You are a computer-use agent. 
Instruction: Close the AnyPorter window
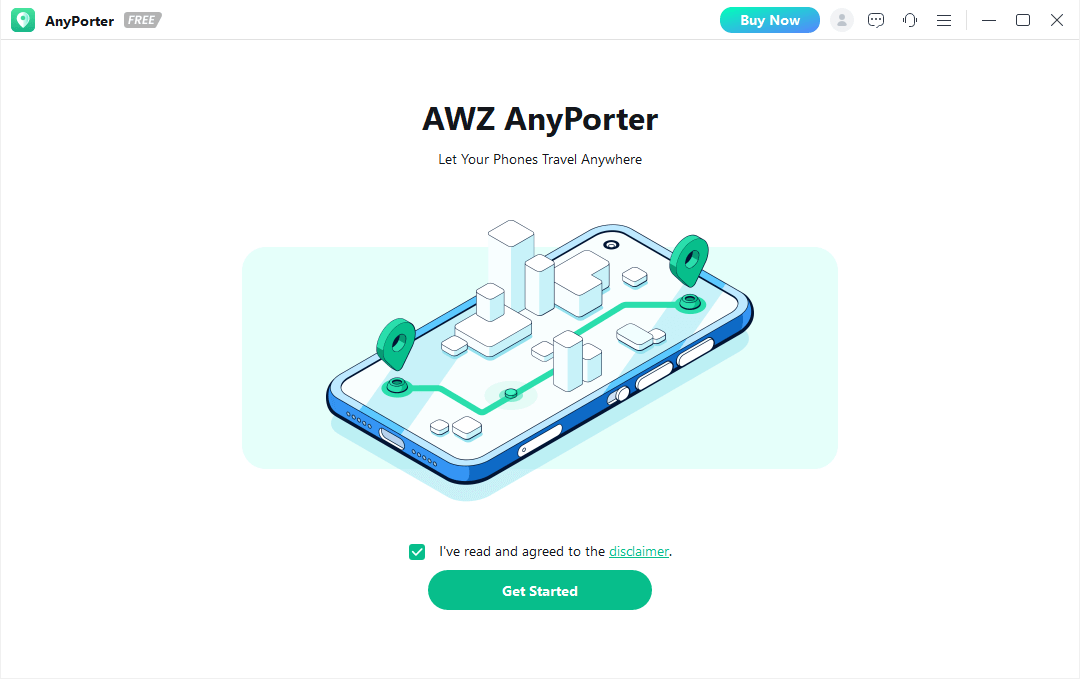click(x=1057, y=20)
